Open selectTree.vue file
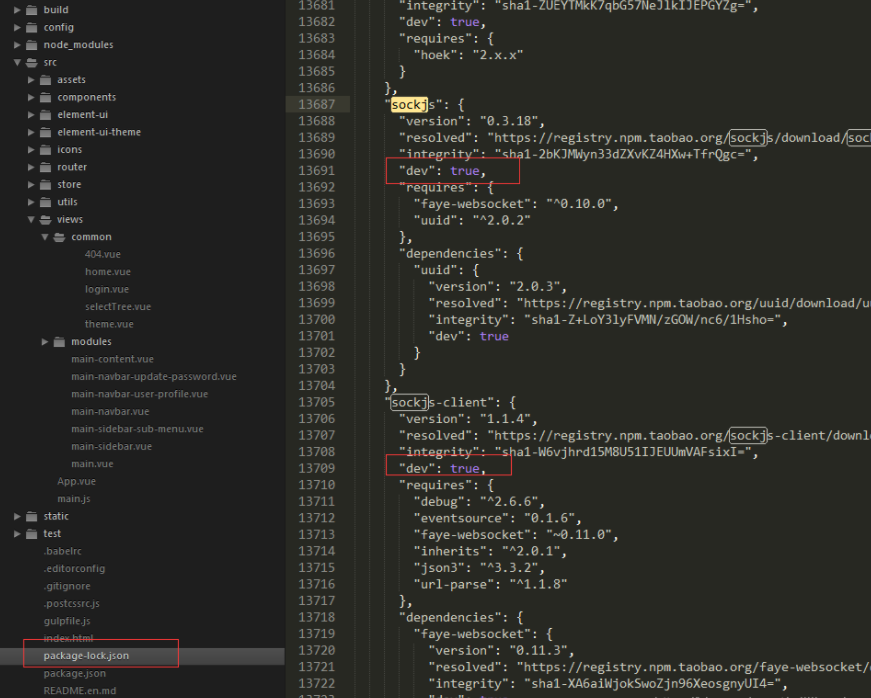This screenshot has height=698, width=871. coord(118,307)
